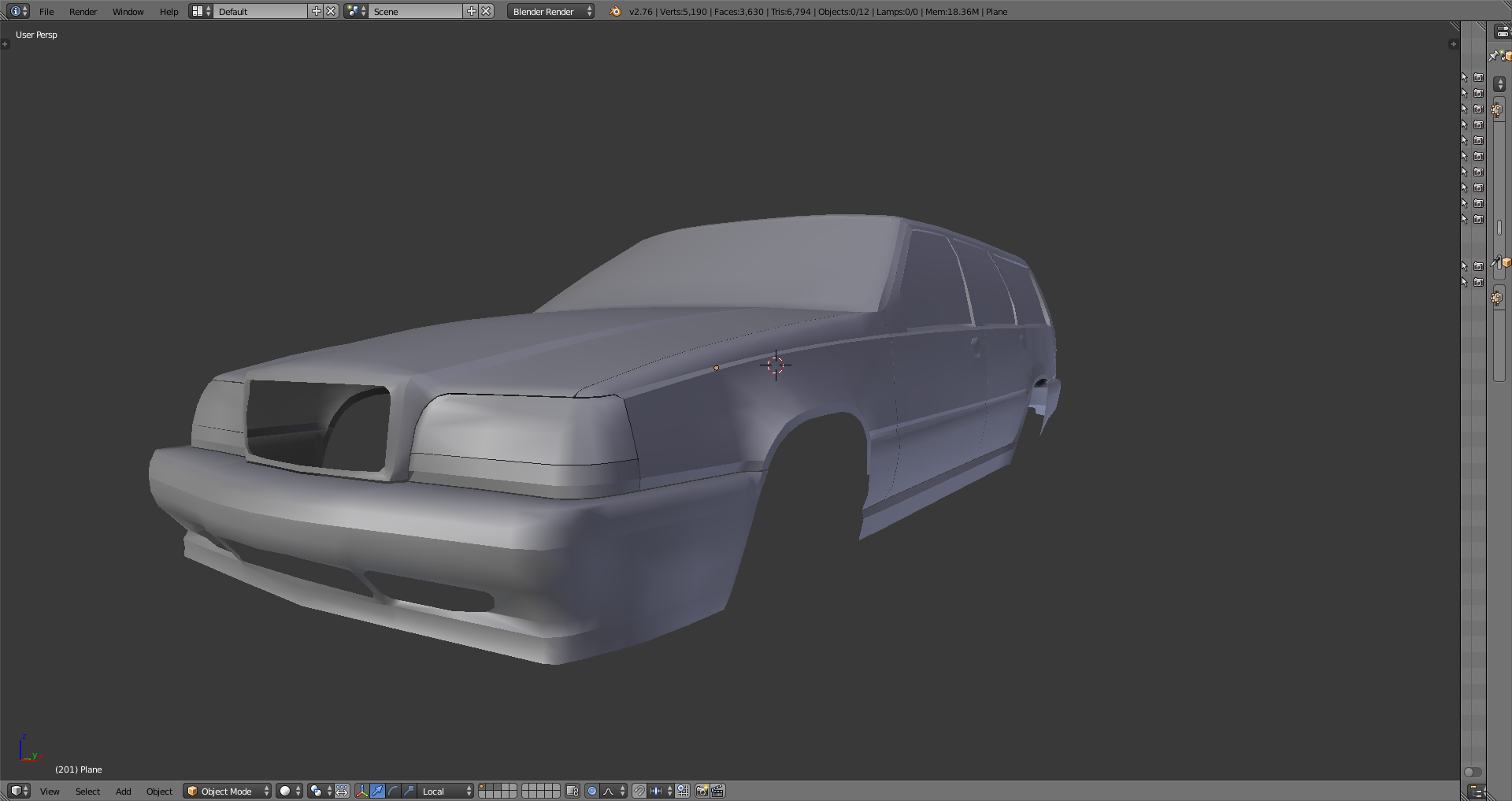Open the Help menu

(169, 12)
